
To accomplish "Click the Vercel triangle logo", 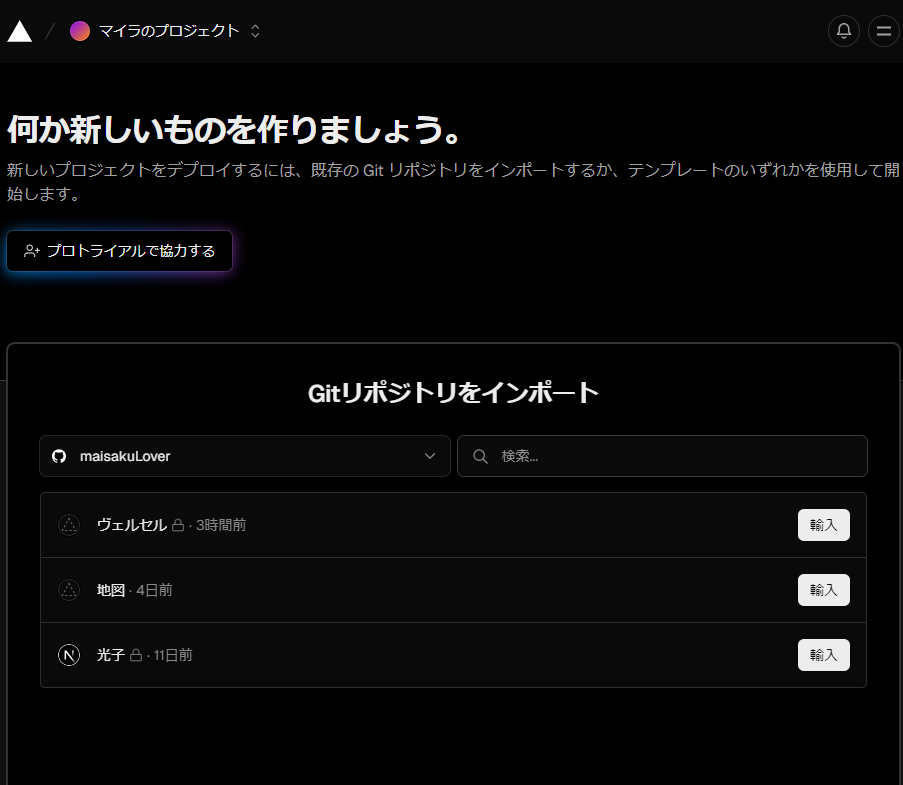I will [x=20, y=31].
